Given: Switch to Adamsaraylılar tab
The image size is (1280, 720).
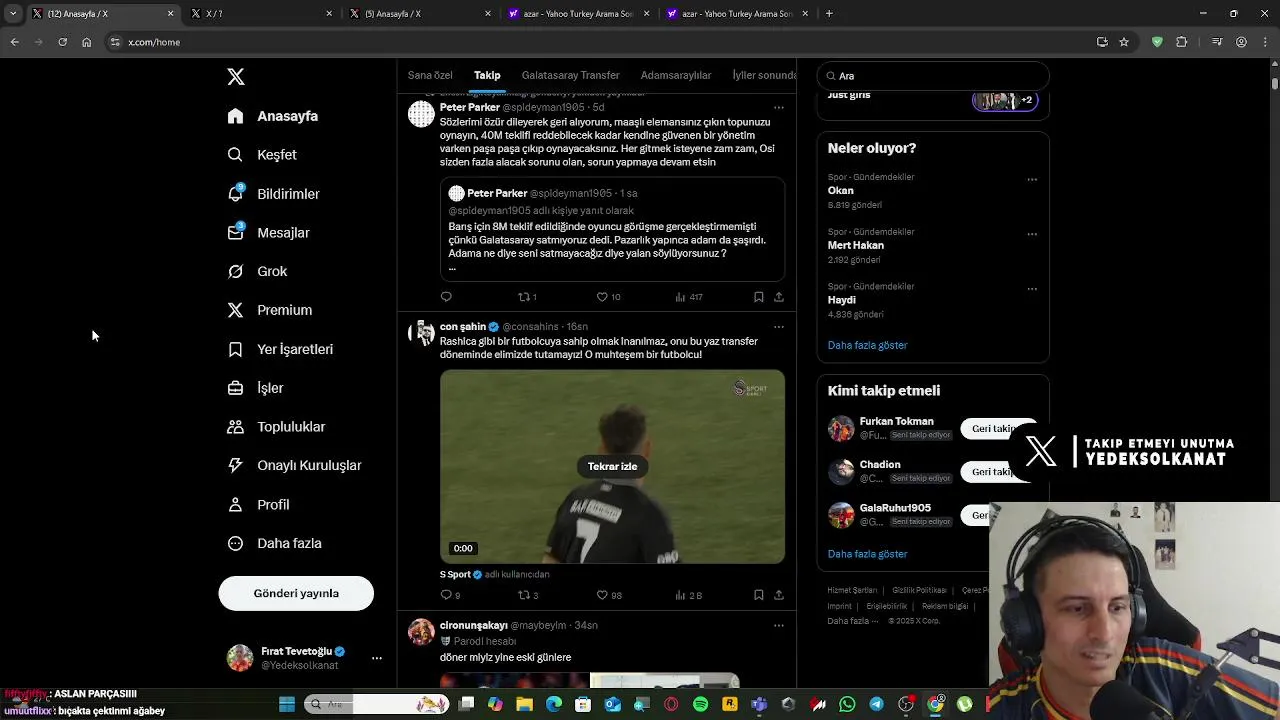Looking at the screenshot, I should pos(676,75).
